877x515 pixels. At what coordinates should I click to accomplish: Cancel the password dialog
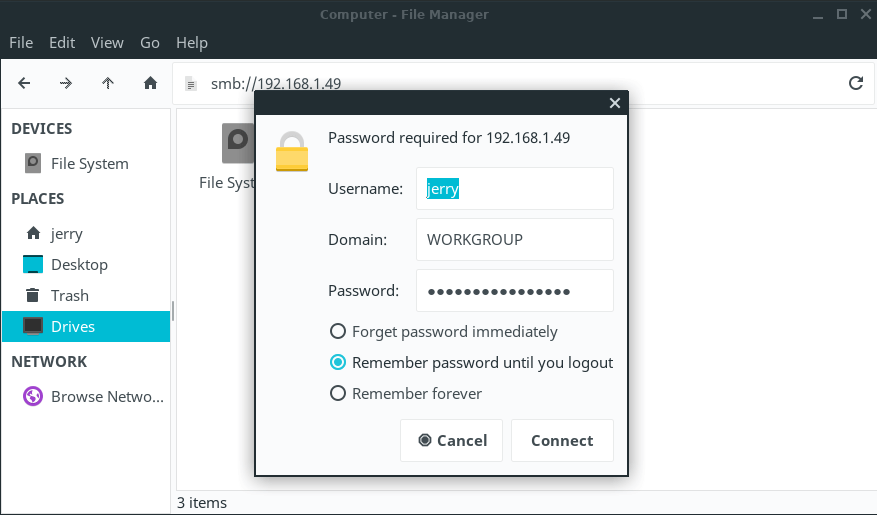click(x=451, y=441)
